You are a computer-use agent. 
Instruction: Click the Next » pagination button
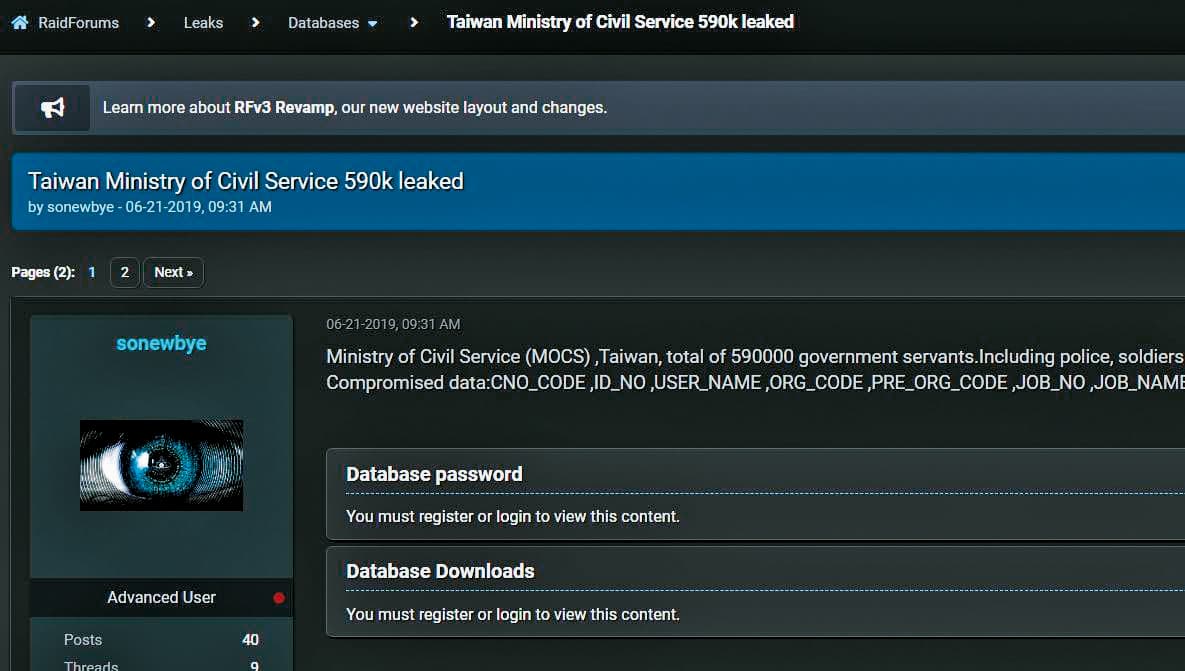click(174, 272)
